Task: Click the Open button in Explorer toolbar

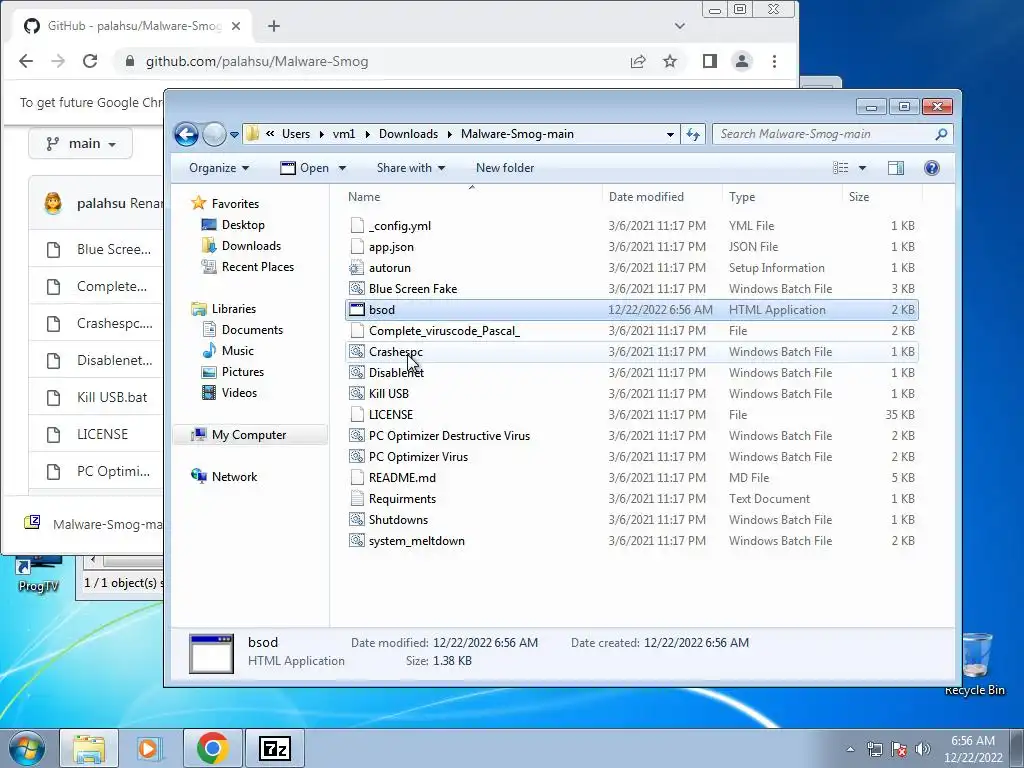Action: [305, 168]
